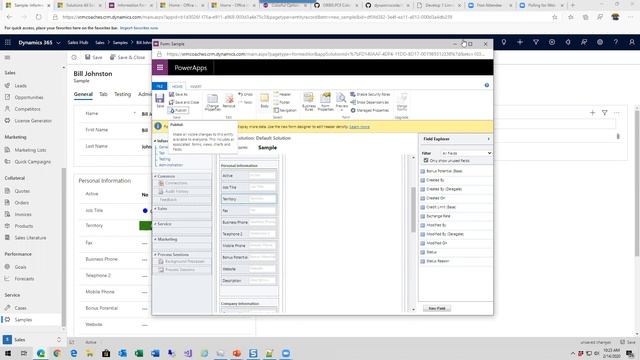The height and width of the screenshot is (360, 640).
Task: Open Leads in the Dynamics sitemap
Action: coord(20,86)
